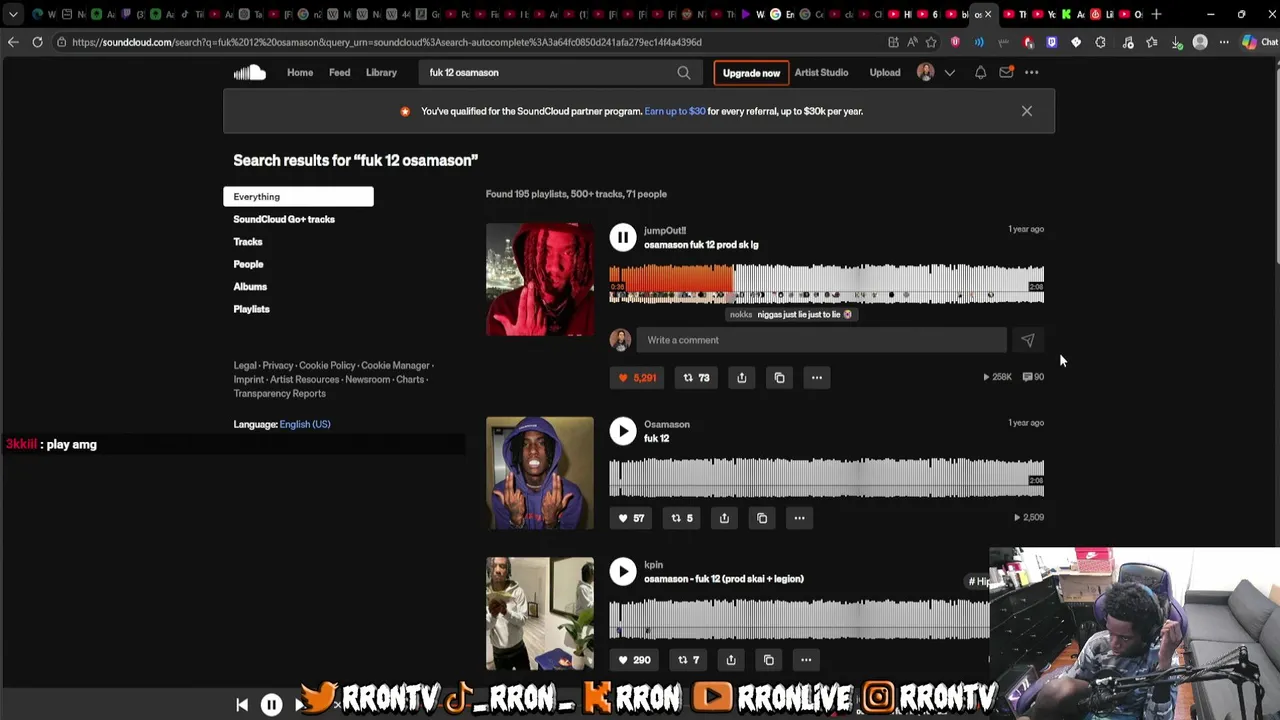Like the Osamason track with 57 likes
The width and height of the screenshot is (1280, 720).
point(631,518)
